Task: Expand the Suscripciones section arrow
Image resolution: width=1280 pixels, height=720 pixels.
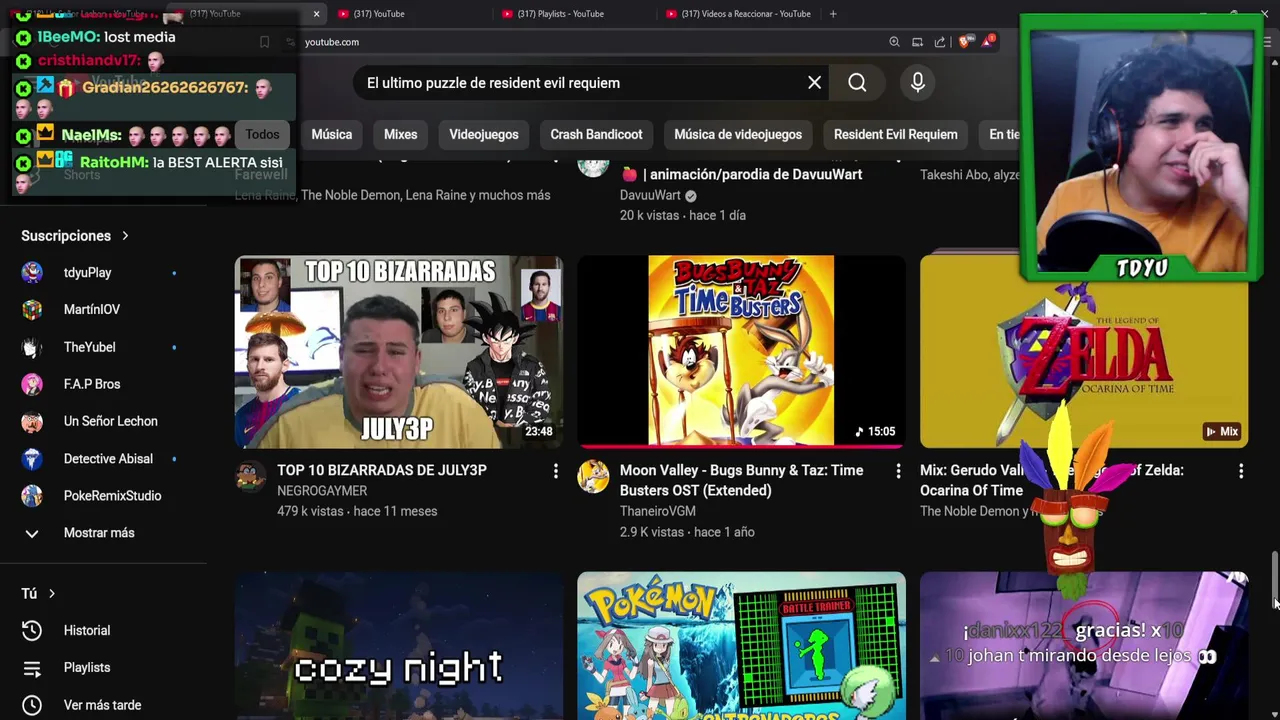Action: [125, 236]
